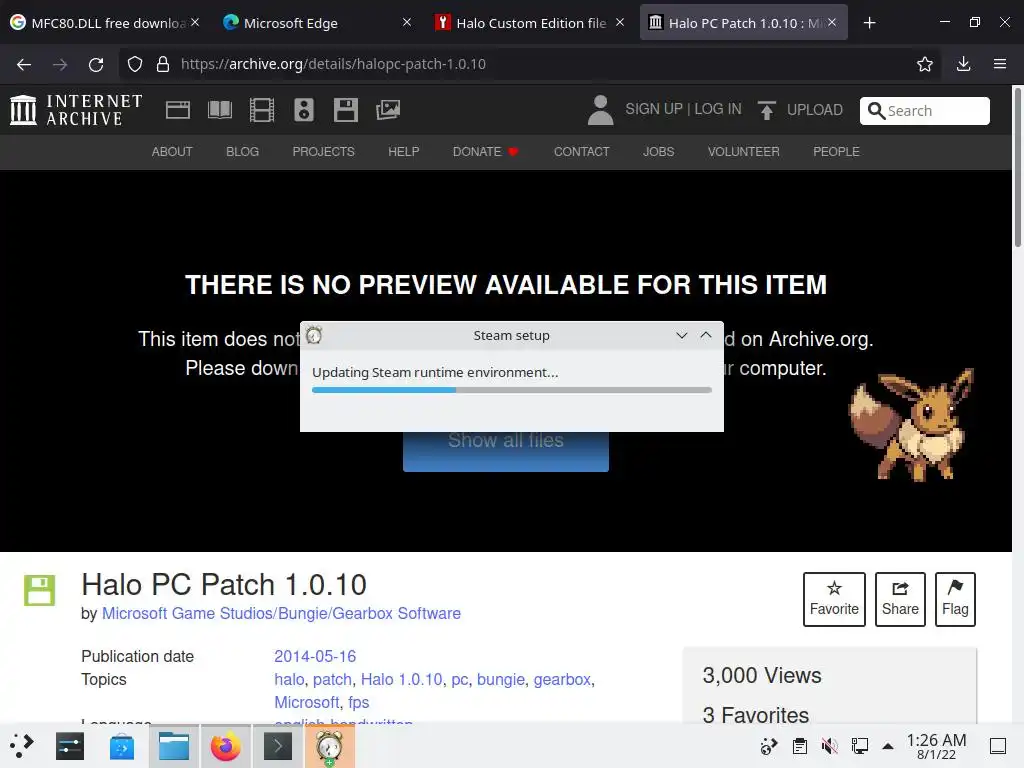The width and height of the screenshot is (1024, 768).
Task: Unmute audio volume tray icon
Action: click(x=829, y=746)
